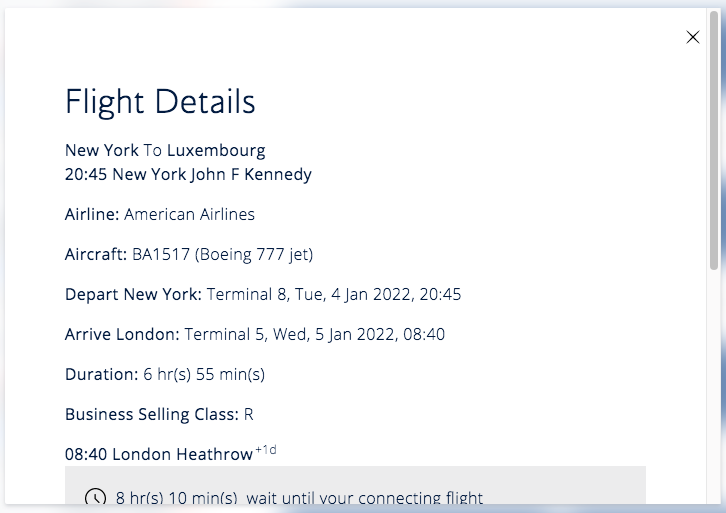
Task: Click the American Airlines airline name
Action: [189, 214]
